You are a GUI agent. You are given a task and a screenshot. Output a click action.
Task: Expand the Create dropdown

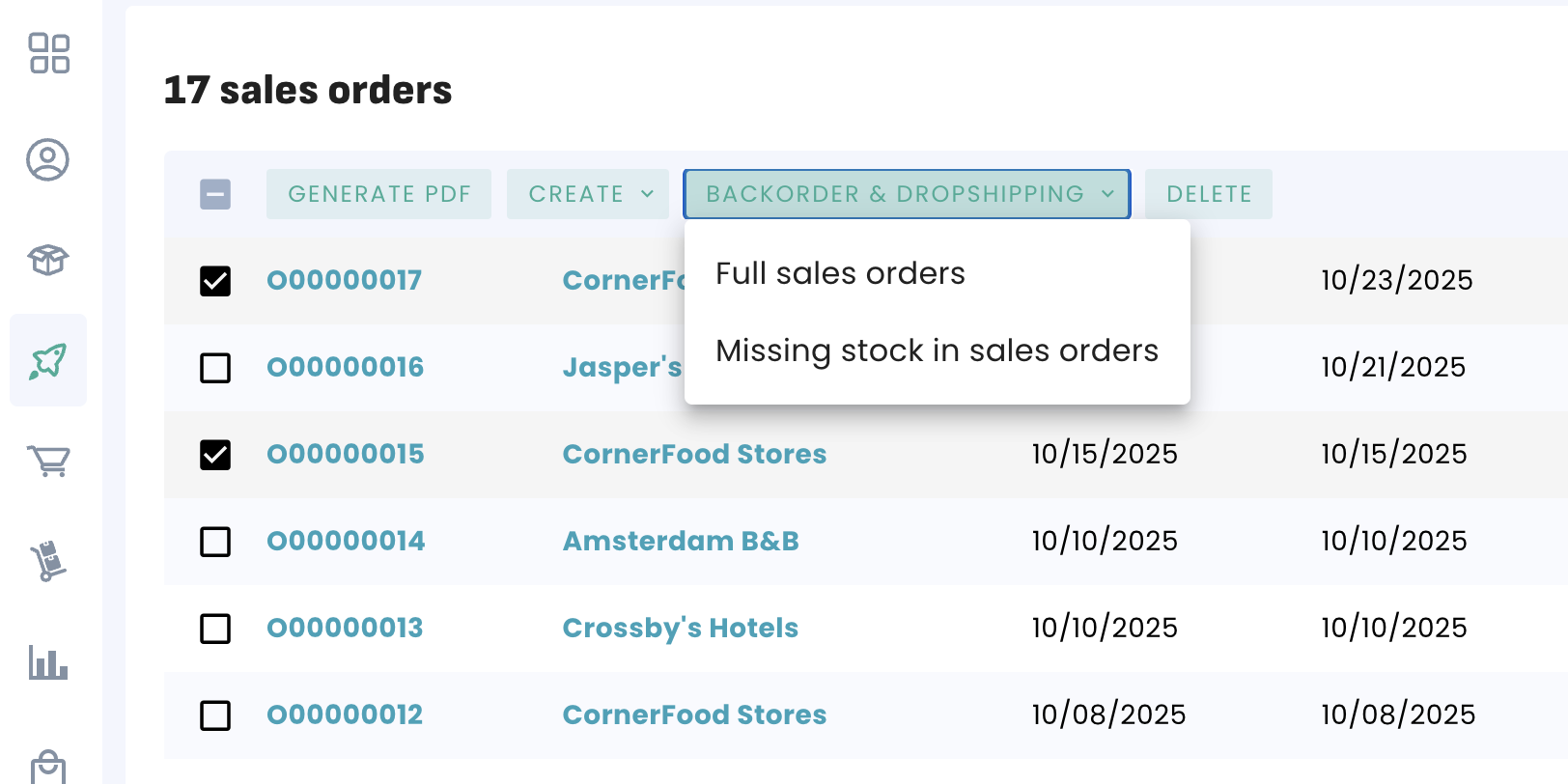[x=588, y=194]
